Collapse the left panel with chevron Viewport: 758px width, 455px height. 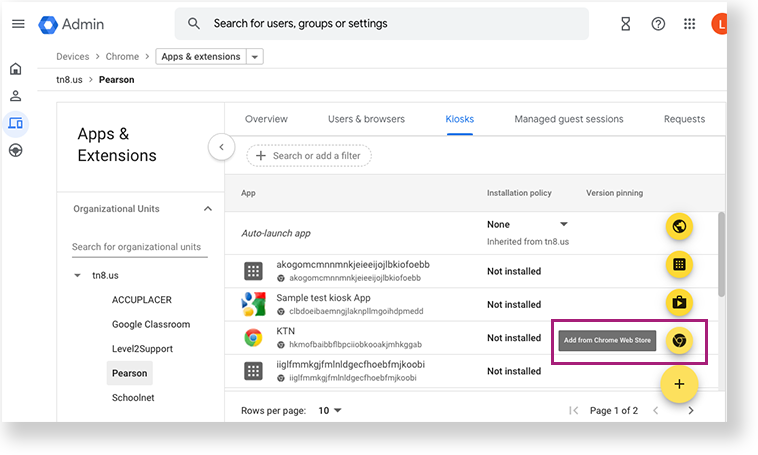pyautogui.click(x=221, y=148)
